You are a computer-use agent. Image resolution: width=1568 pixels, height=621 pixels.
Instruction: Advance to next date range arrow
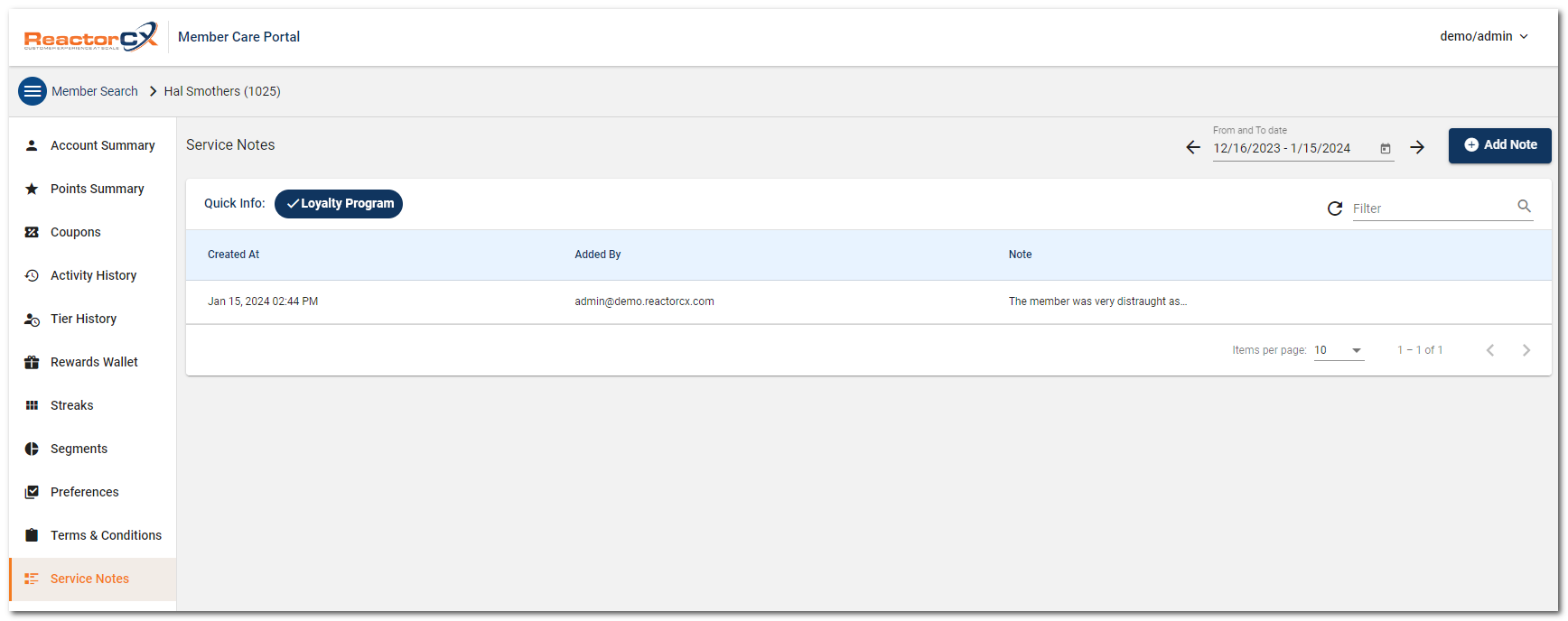pos(1417,148)
